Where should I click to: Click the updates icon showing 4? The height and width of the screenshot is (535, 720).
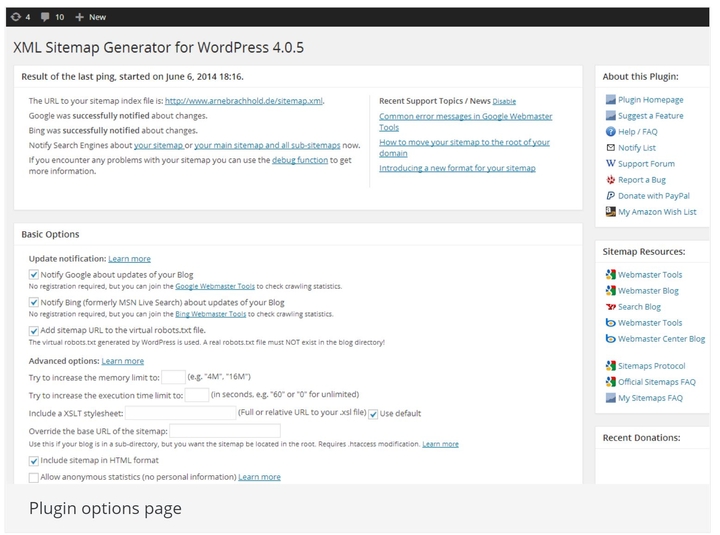16,17
